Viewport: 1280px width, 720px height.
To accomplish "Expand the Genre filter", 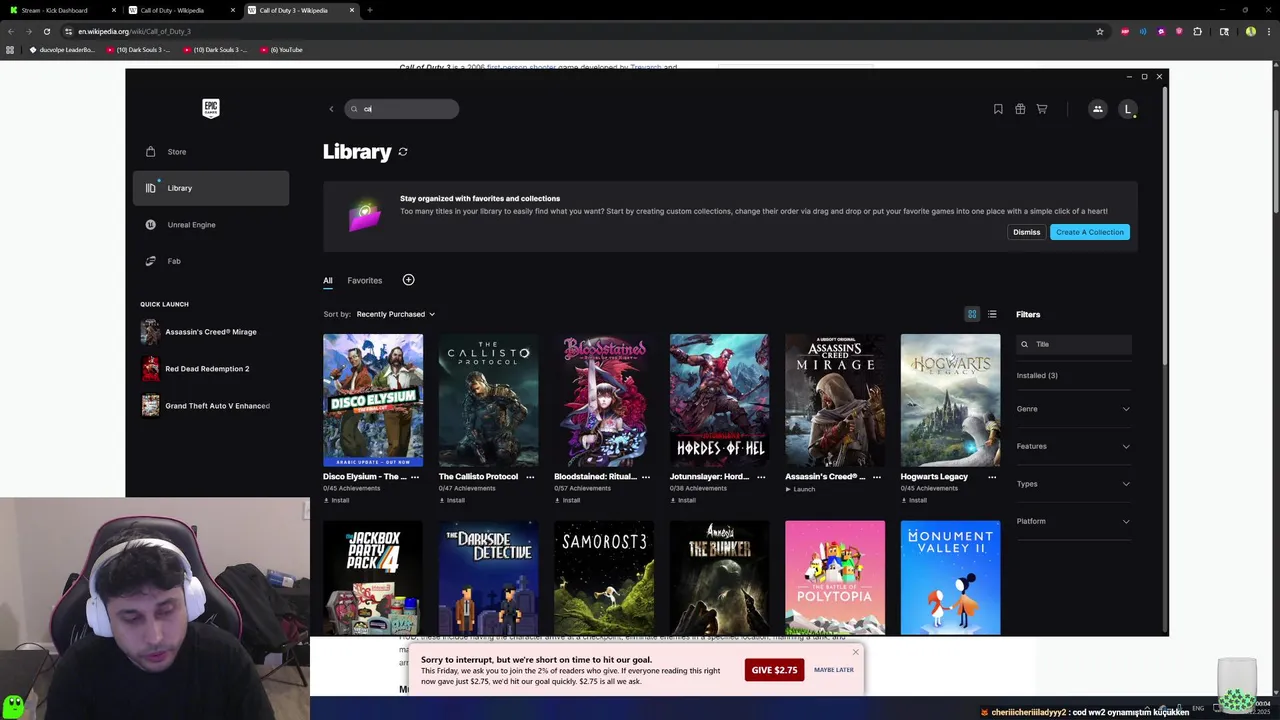I will pos(1074,409).
